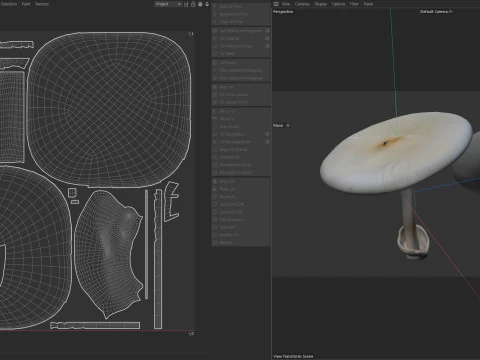Image resolution: width=480 pixels, height=360 pixels.
Task: Click Align UV Islands
Action: pos(241,150)
